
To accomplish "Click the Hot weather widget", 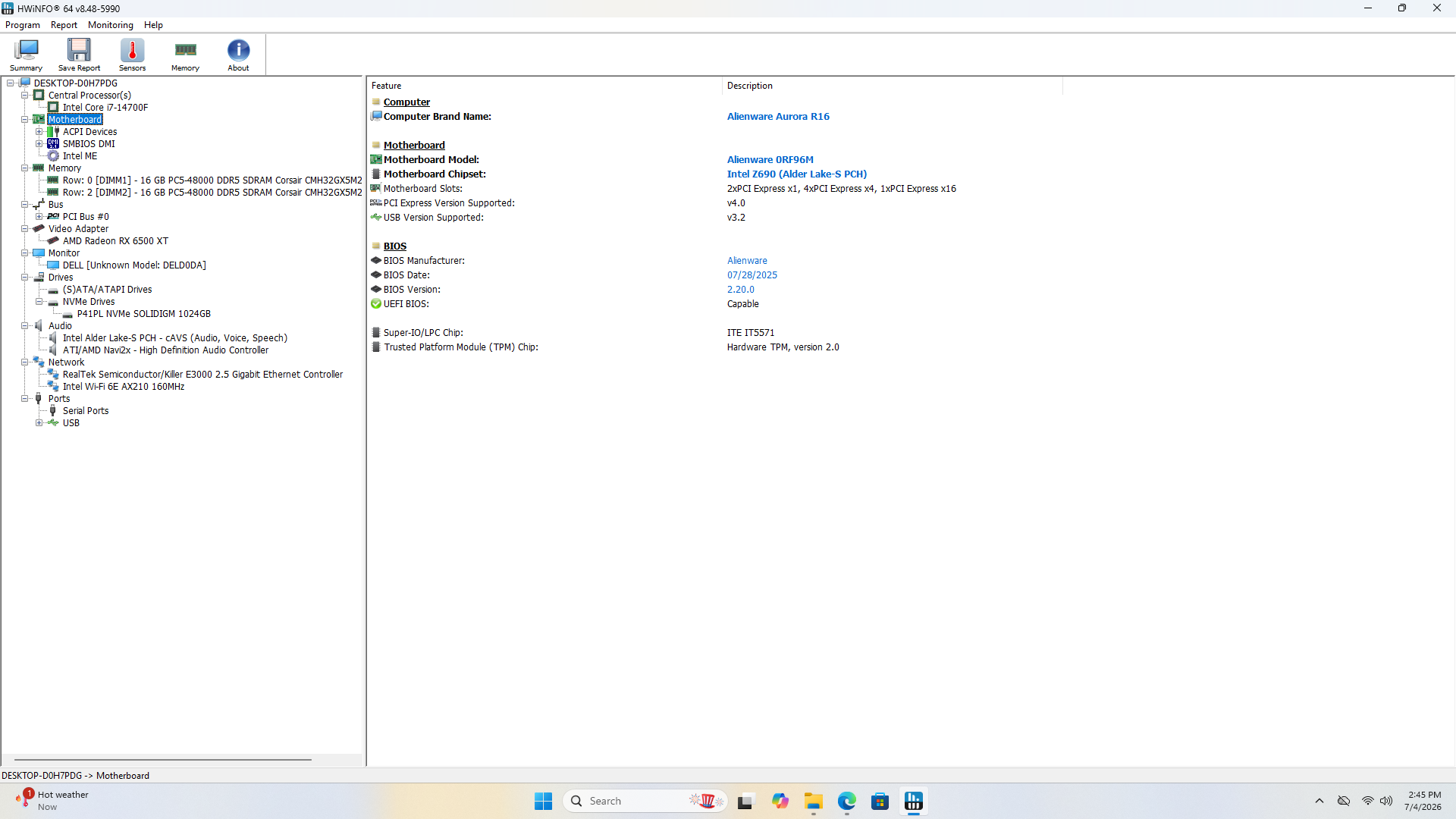I will 52,801.
